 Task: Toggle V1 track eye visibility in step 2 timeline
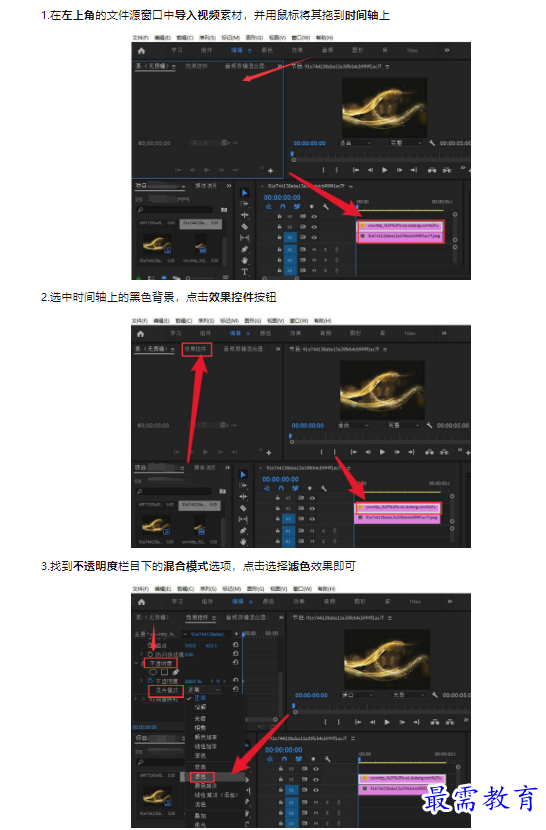[312, 519]
